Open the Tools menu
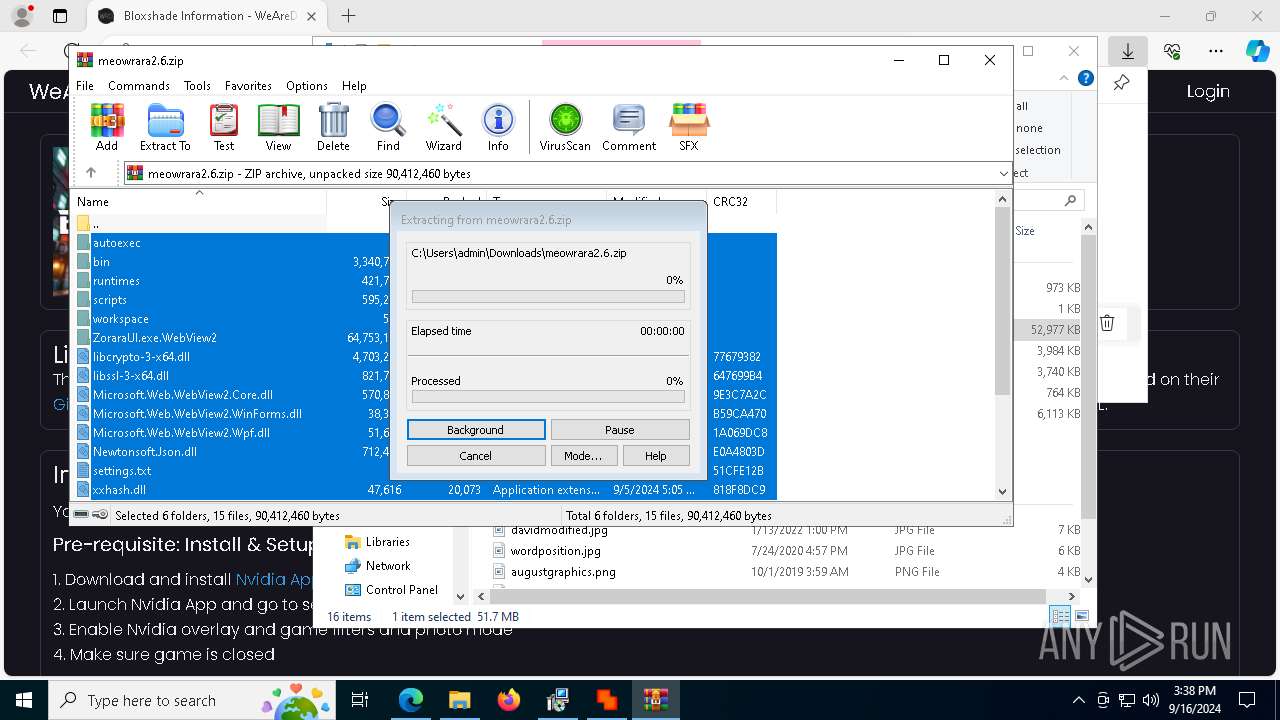Viewport: 1280px width, 720px height. 197,86
